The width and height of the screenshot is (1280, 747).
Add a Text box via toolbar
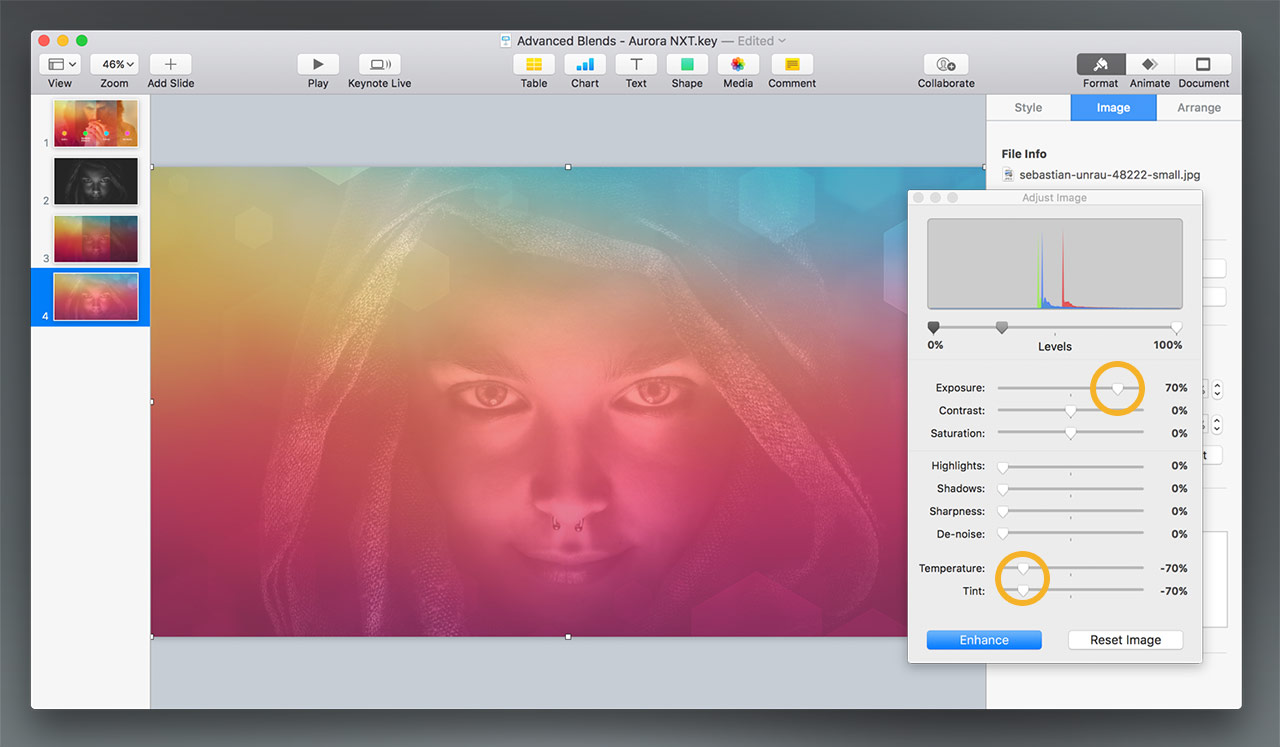(x=636, y=64)
